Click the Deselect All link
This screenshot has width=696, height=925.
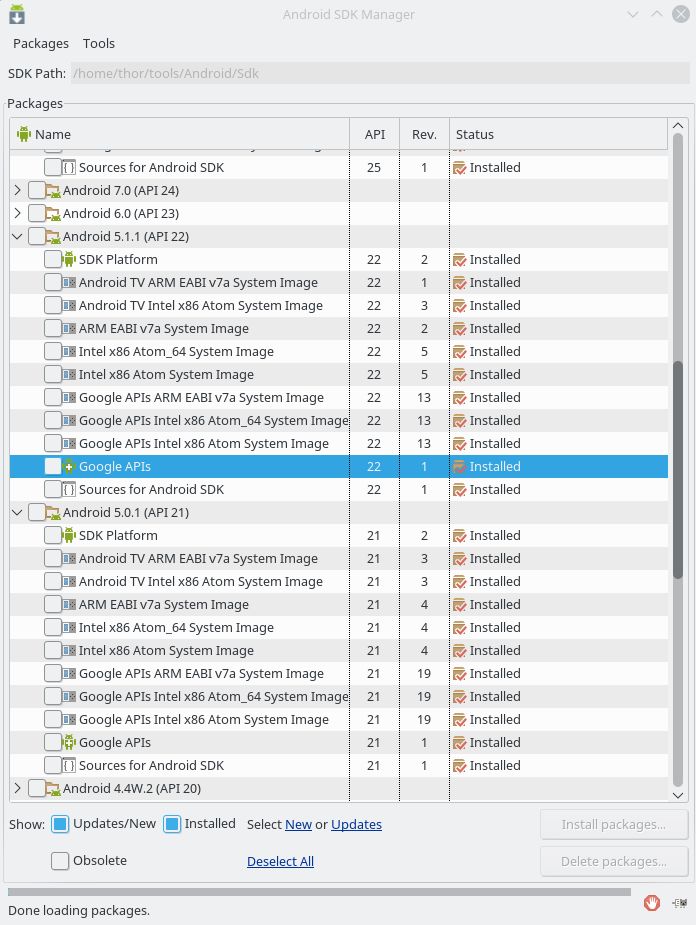pos(280,861)
